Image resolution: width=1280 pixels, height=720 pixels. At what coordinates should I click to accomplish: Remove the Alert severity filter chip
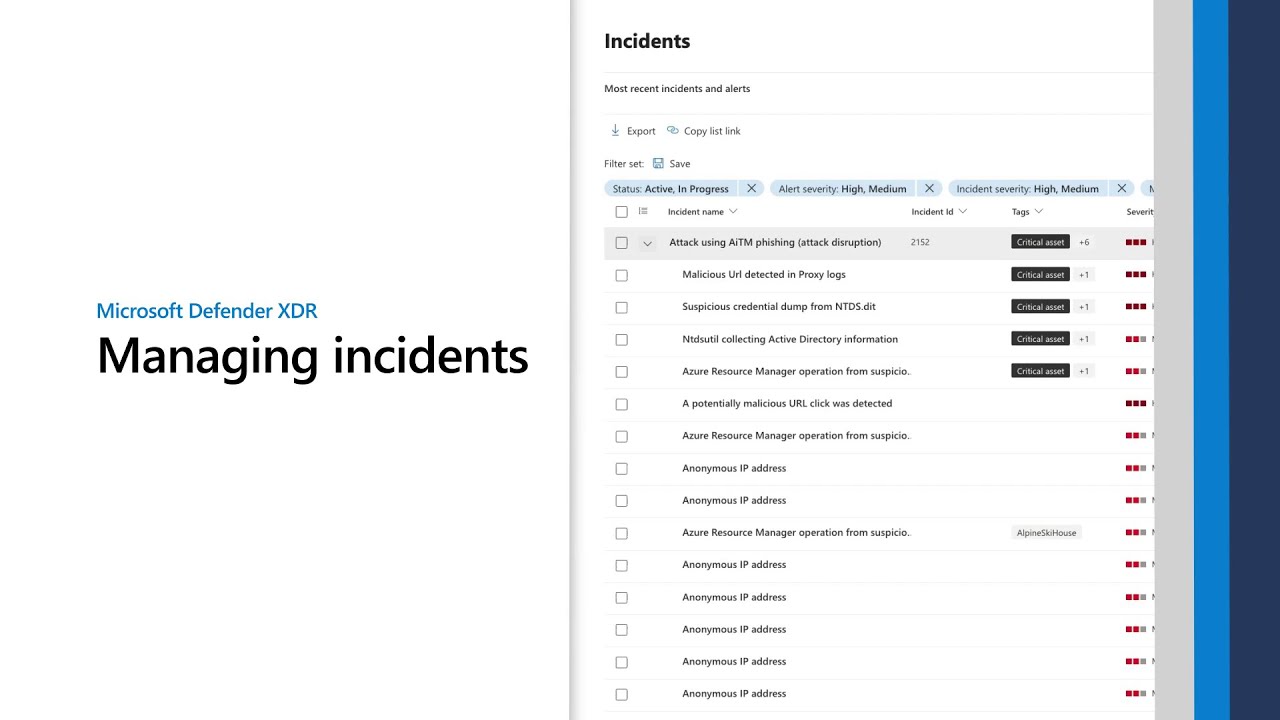pos(929,189)
